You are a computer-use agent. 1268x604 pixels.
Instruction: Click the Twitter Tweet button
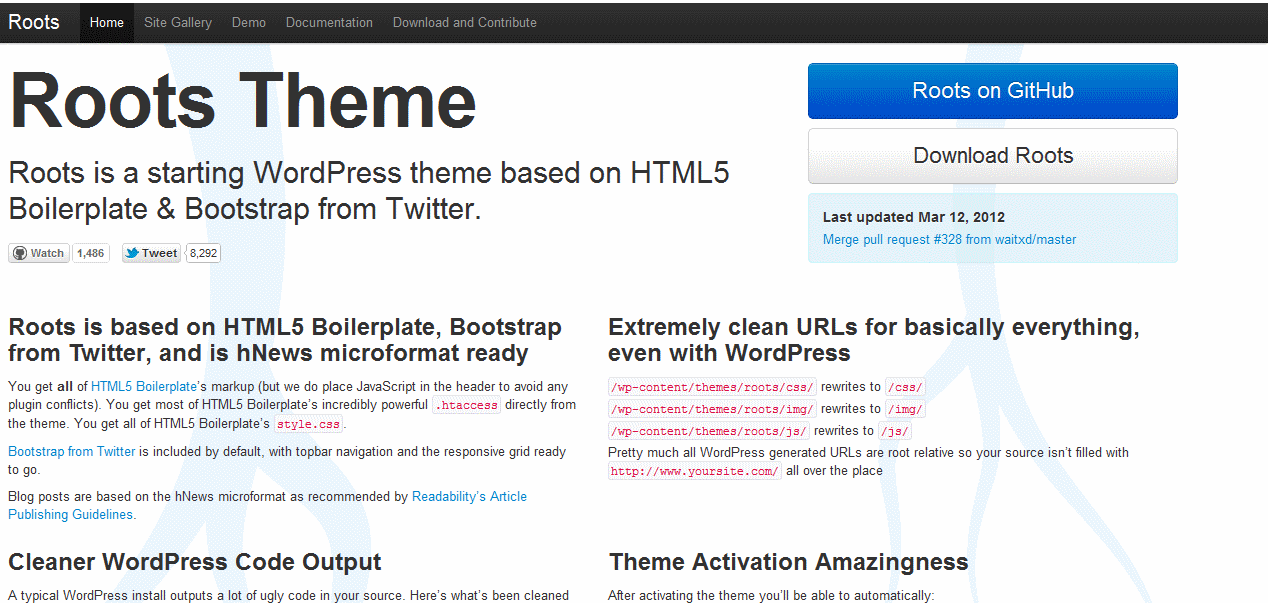click(150, 254)
